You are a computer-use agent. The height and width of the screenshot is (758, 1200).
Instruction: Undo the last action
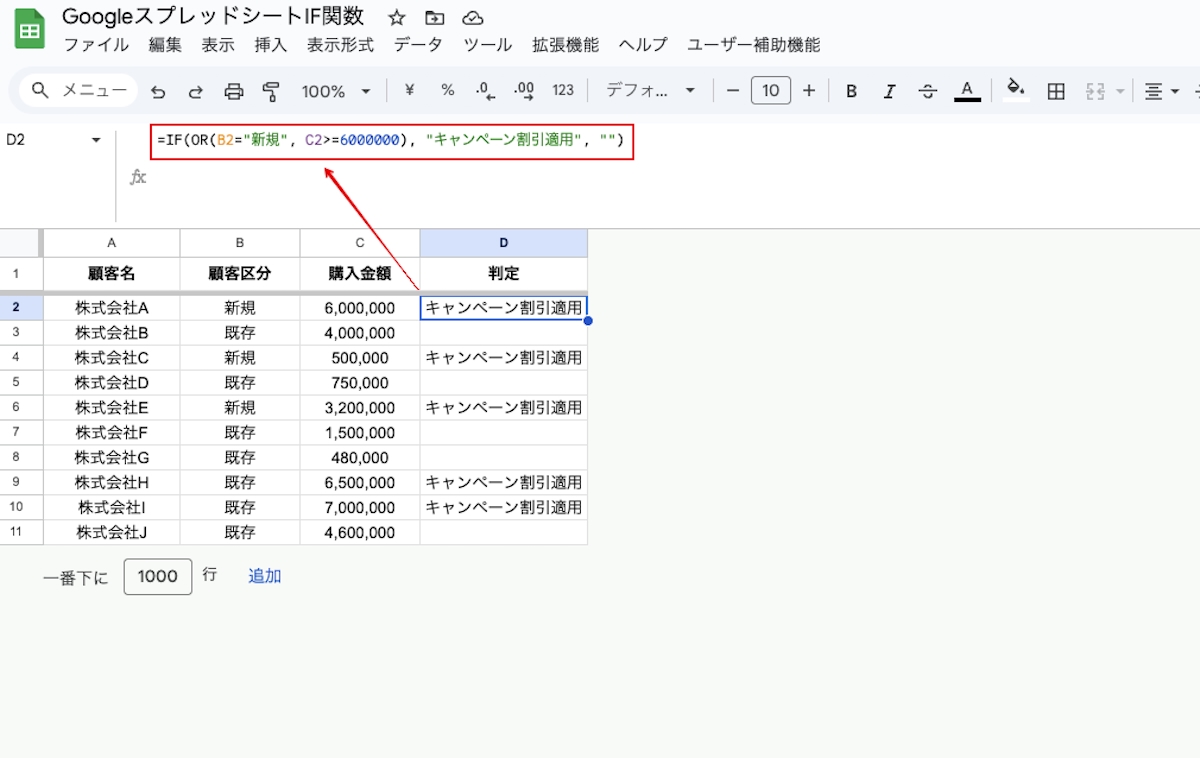click(158, 91)
